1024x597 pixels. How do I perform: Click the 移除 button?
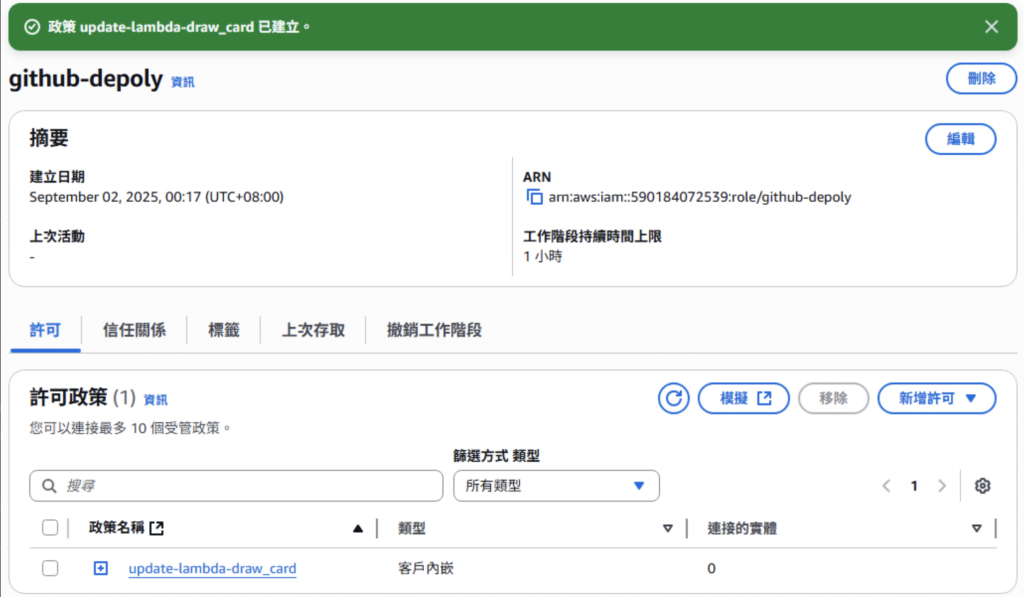tap(833, 398)
